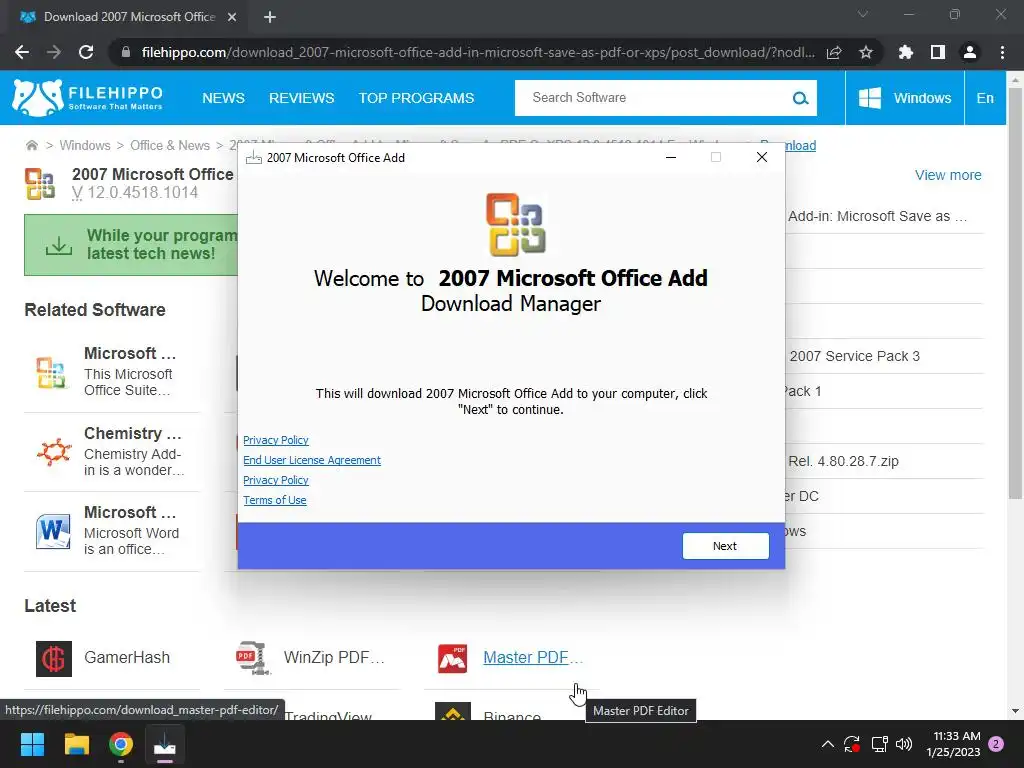Click the 2007 Microsoft Office page icon
This screenshot has height=768, width=1024.
(40, 184)
